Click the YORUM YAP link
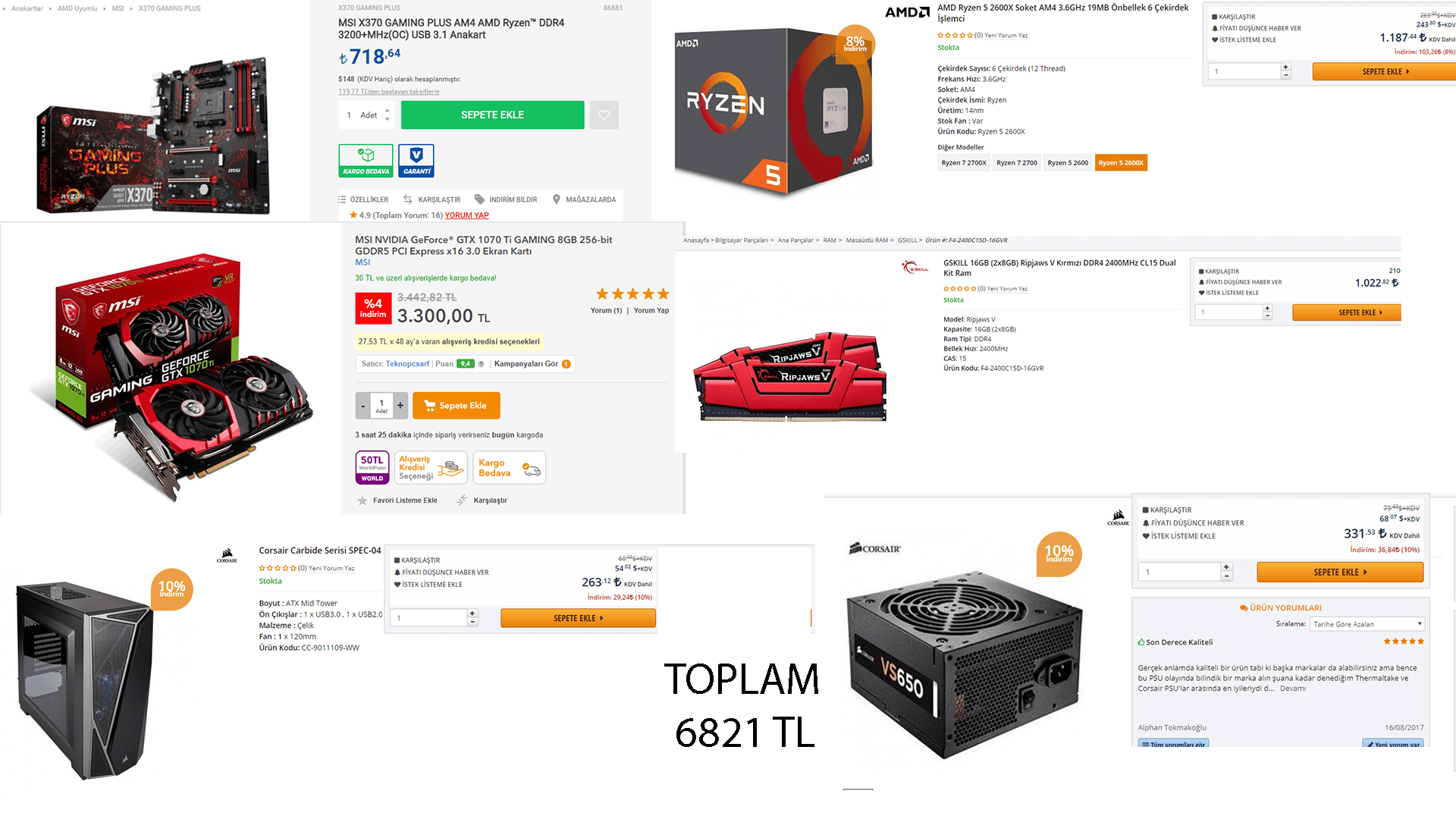The width and height of the screenshot is (1456, 819). point(466,215)
